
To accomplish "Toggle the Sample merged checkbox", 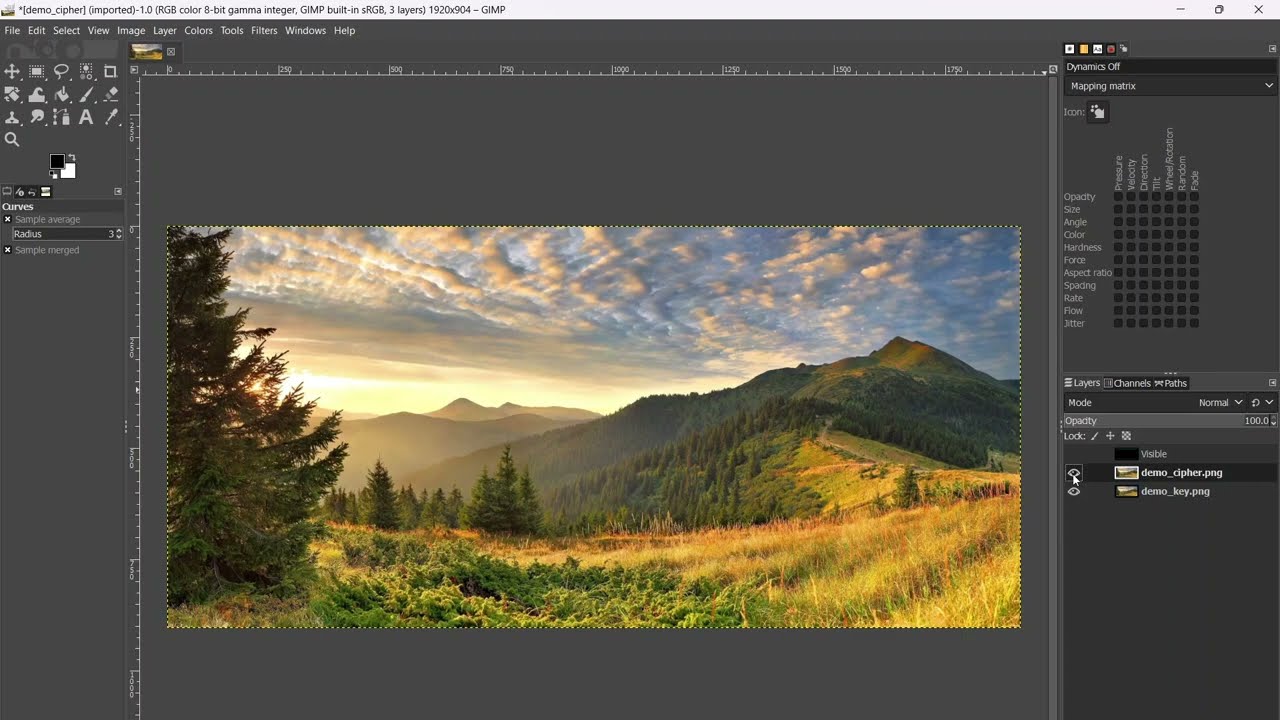I will coord(7,250).
